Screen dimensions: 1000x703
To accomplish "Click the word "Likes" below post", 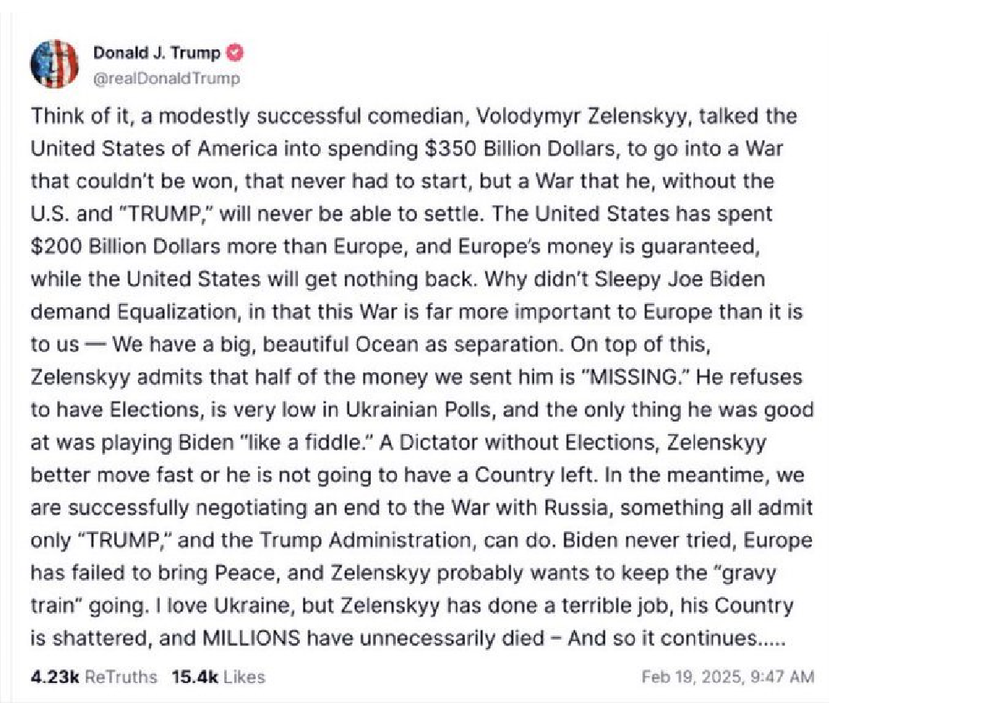I will pyautogui.click(x=244, y=677).
